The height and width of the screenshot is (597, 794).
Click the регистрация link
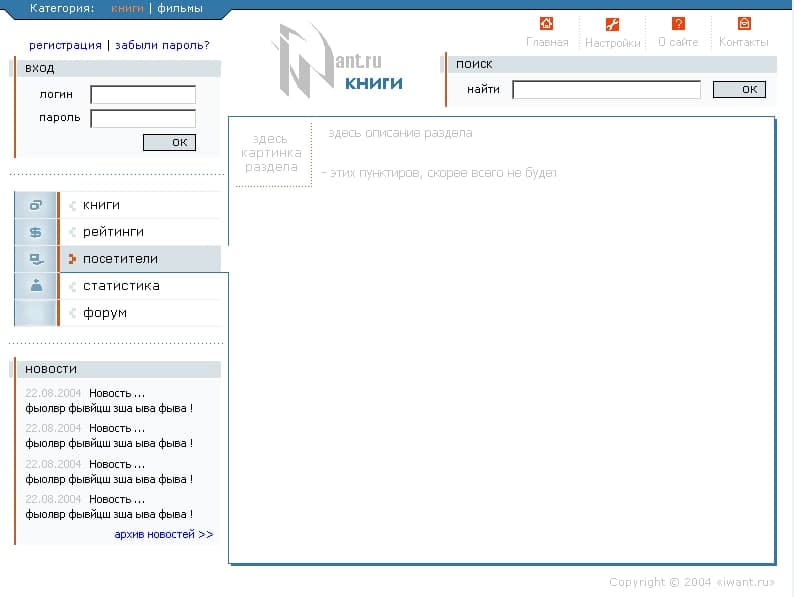click(x=65, y=45)
